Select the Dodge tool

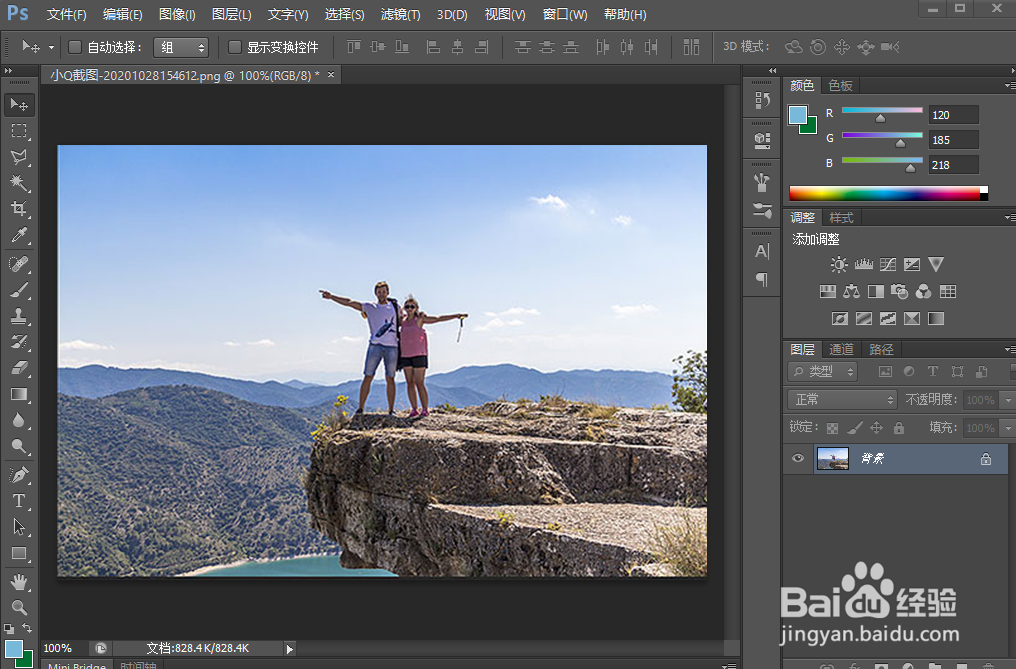point(19,446)
